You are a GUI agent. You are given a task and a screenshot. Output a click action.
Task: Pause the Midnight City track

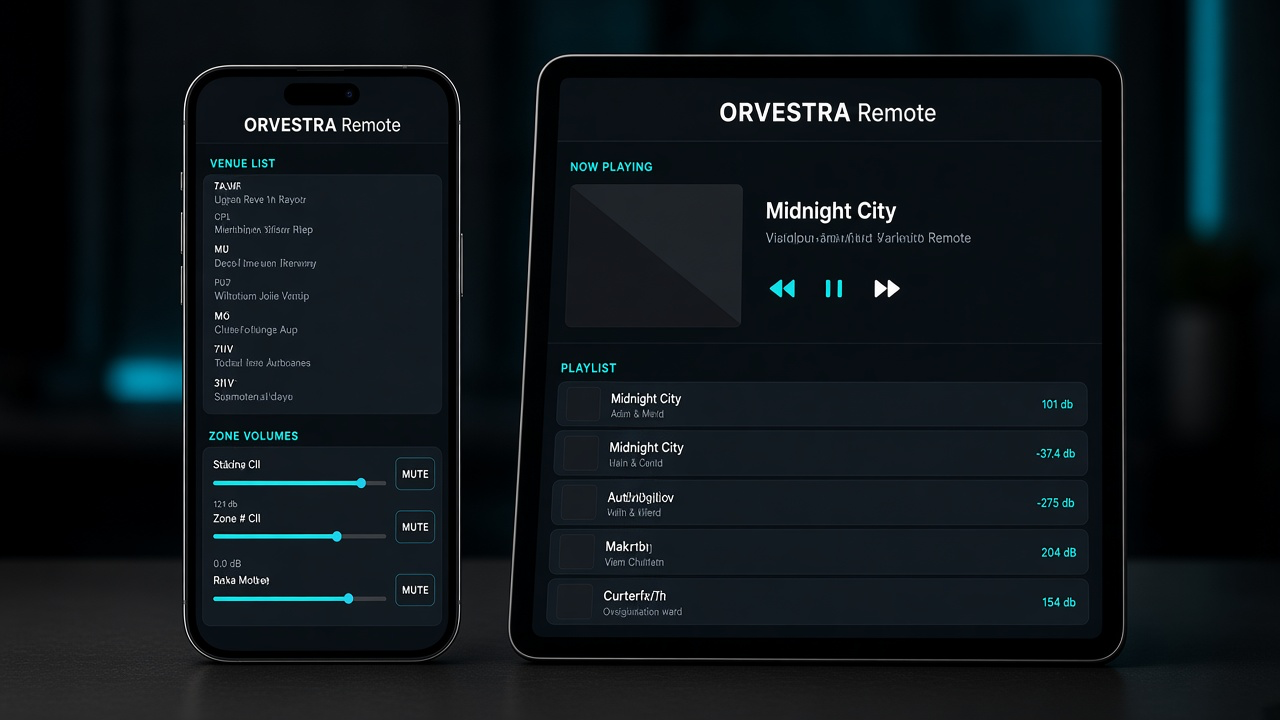(833, 289)
